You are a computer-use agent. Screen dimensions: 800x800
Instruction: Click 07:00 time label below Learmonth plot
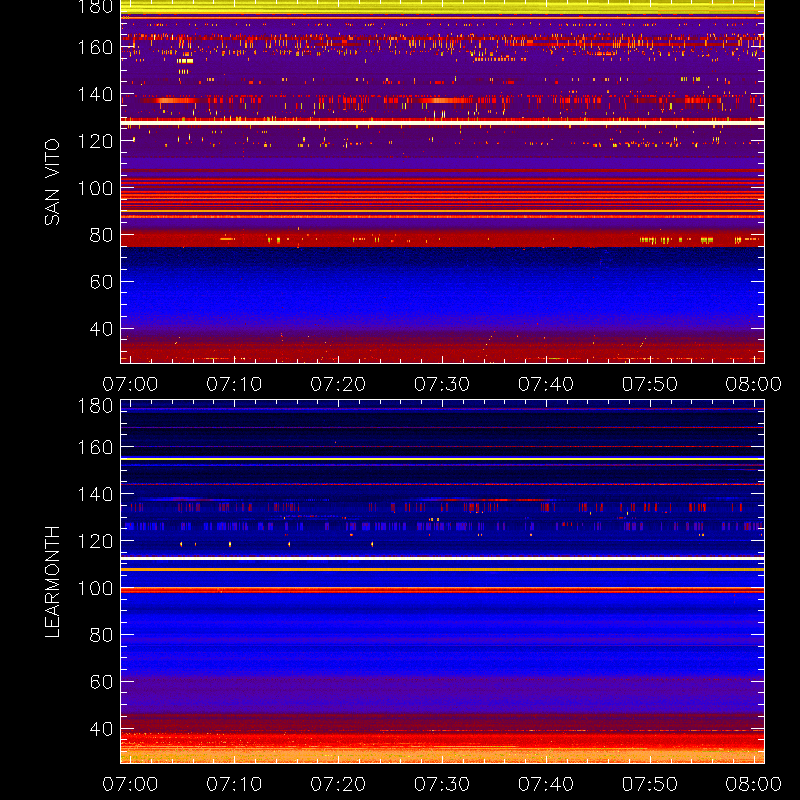tap(130, 784)
